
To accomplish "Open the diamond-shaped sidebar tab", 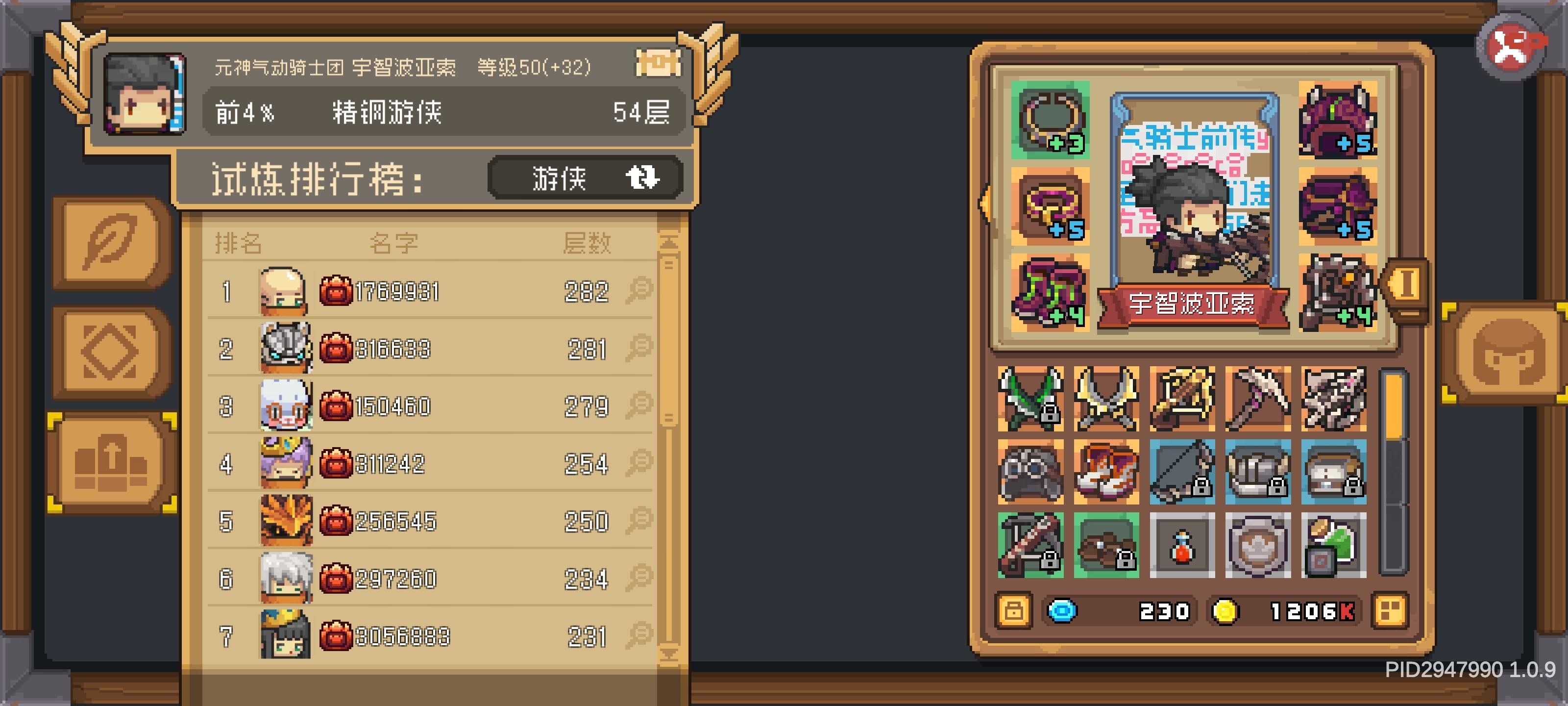I will 111,352.
